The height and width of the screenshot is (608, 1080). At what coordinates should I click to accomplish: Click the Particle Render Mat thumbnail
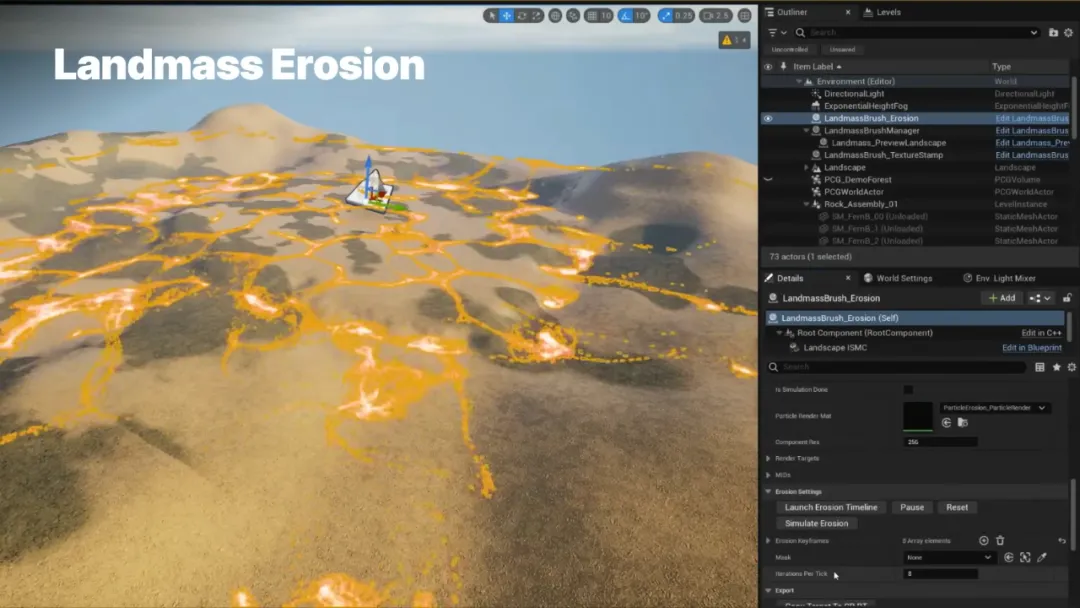pyautogui.click(x=917, y=416)
